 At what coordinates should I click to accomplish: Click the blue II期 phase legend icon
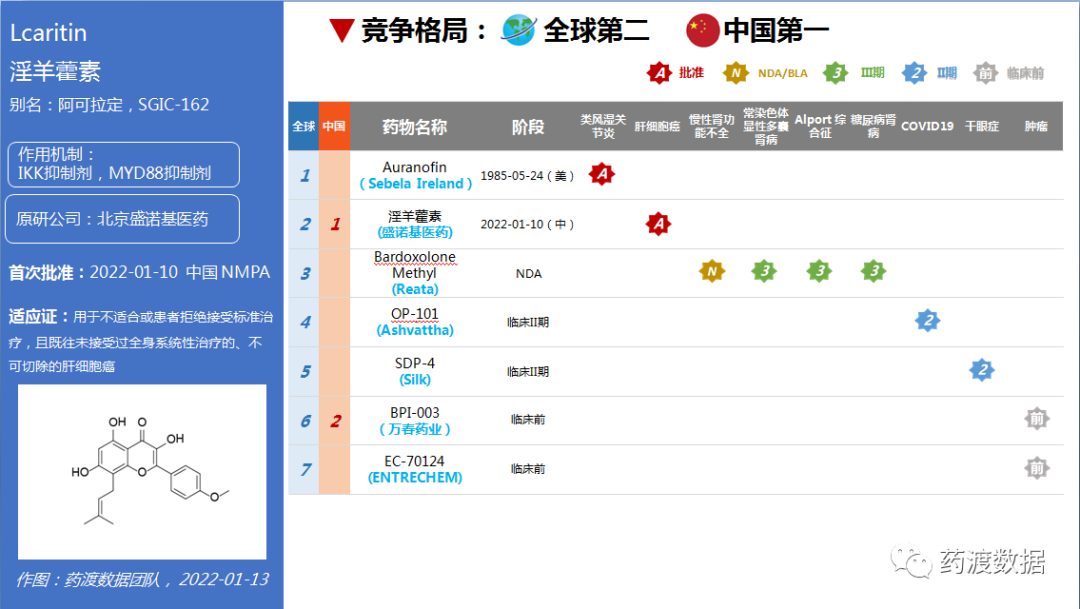(x=916, y=73)
